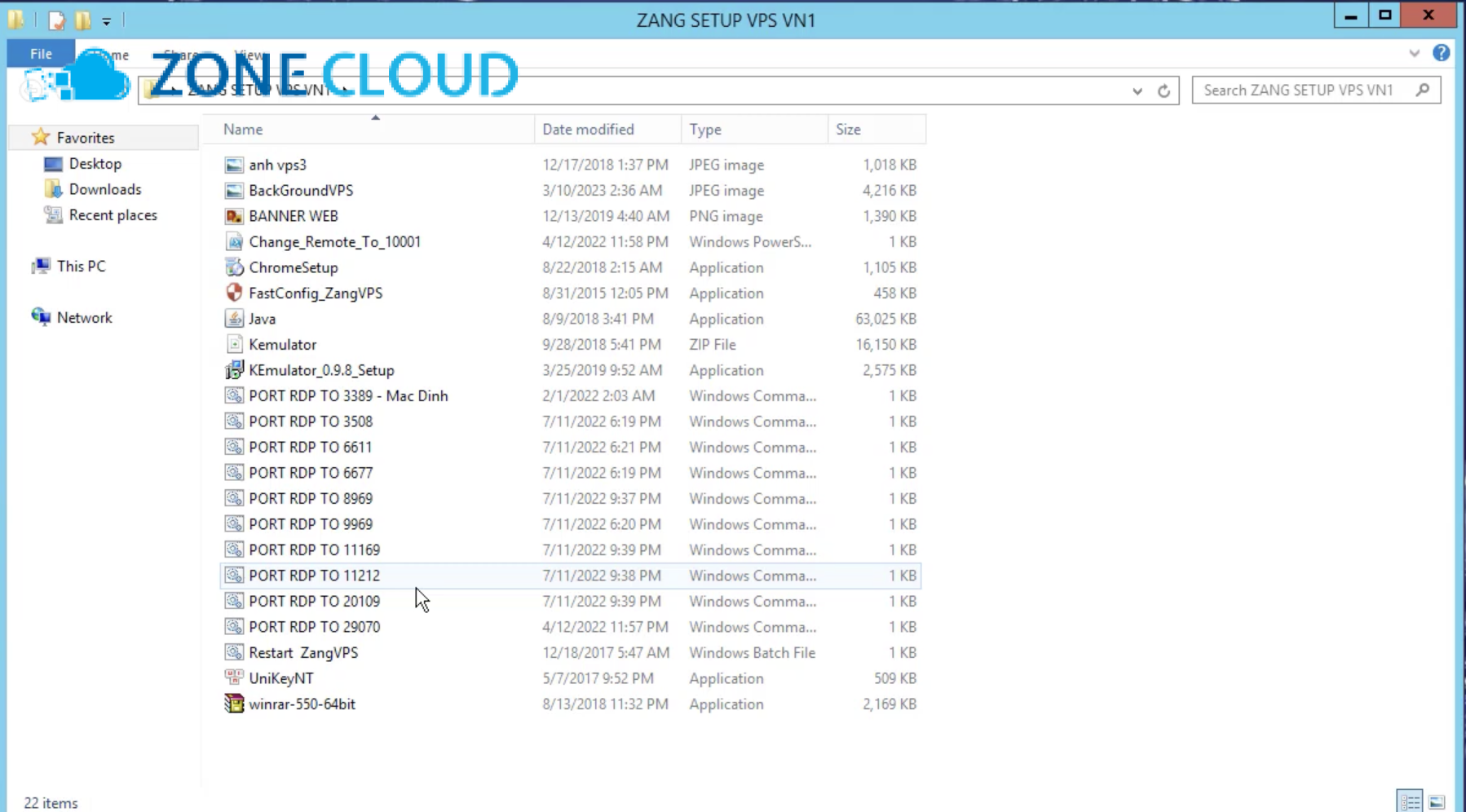Open Favorites in navigation pane
Viewport: 1466px width, 812px height.
click(85, 138)
